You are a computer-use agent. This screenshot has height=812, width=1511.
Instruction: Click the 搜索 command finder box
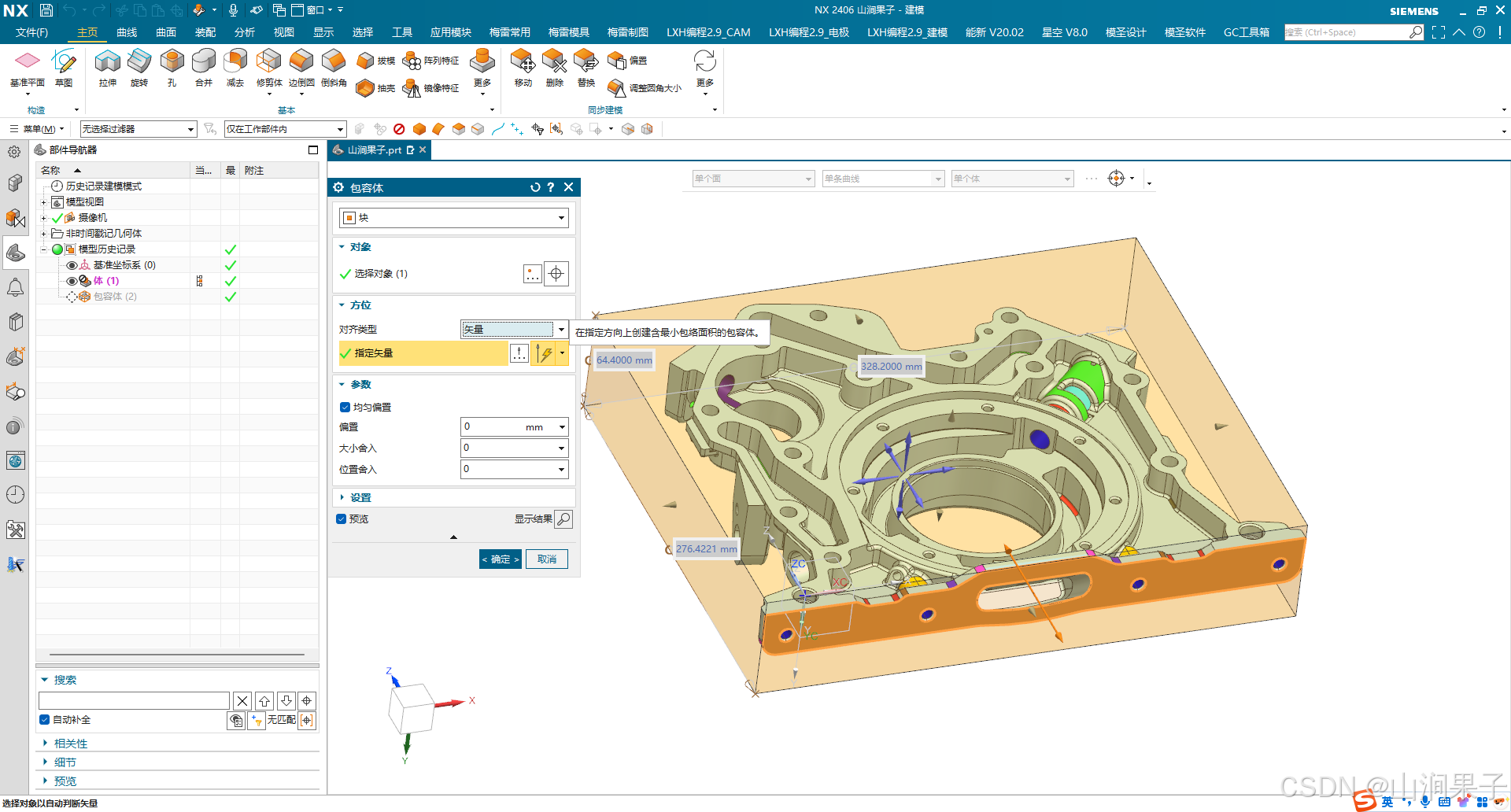click(x=1354, y=32)
